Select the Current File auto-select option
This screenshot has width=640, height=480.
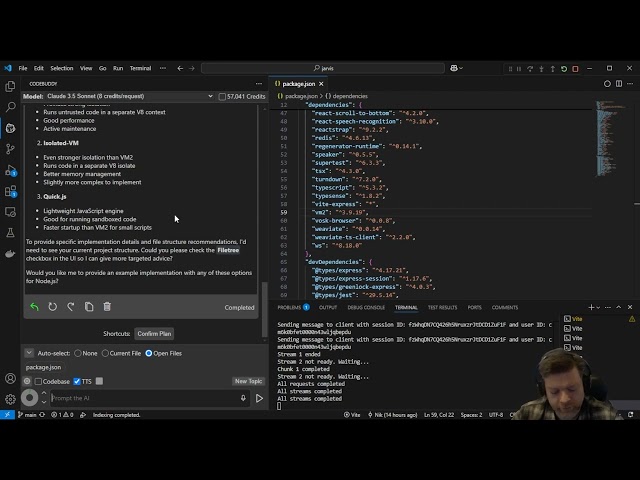(105, 353)
